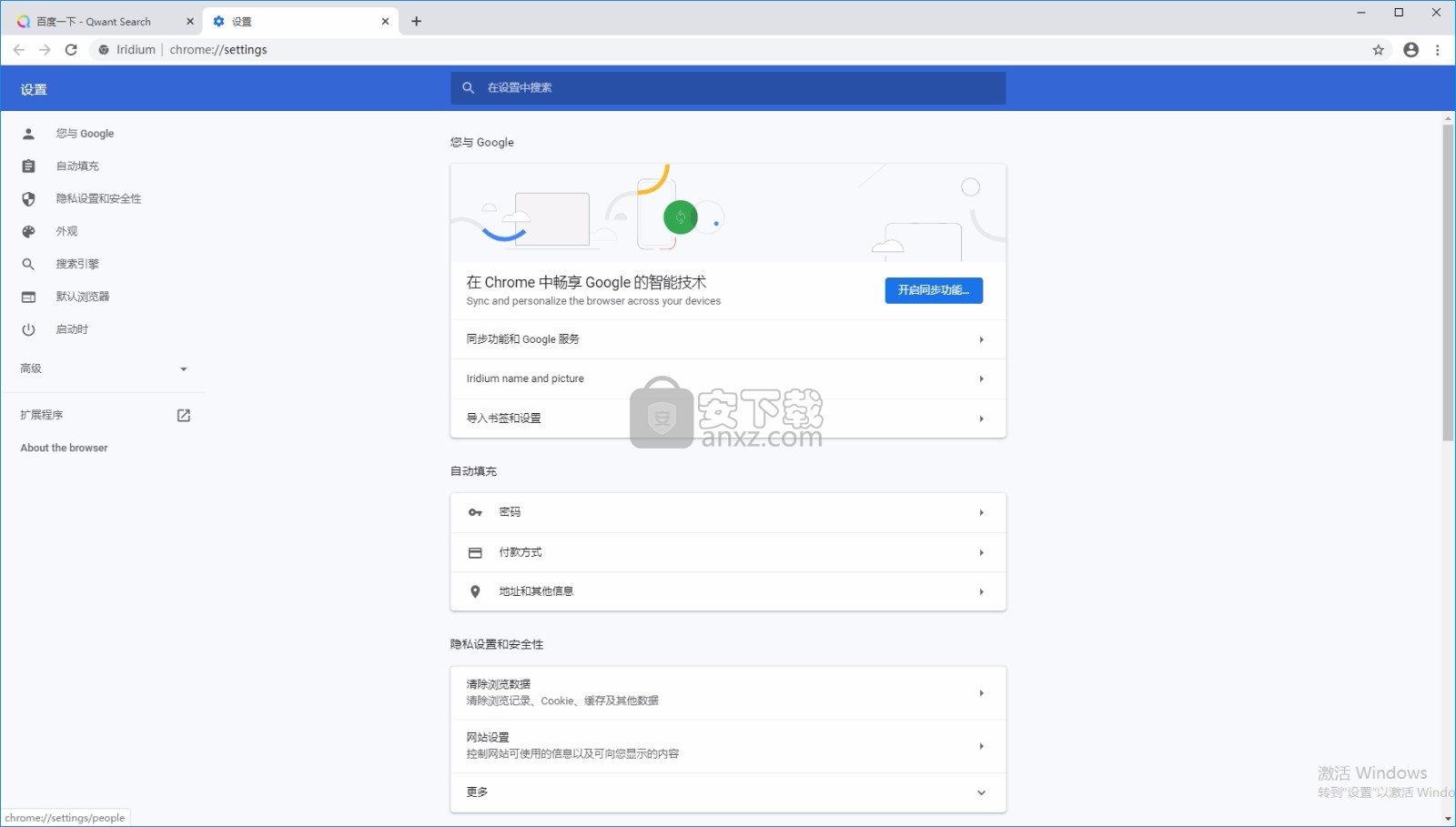The height and width of the screenshot is (827, 1456).
Task: Click the forward navigation arrow
Action: 45,50
